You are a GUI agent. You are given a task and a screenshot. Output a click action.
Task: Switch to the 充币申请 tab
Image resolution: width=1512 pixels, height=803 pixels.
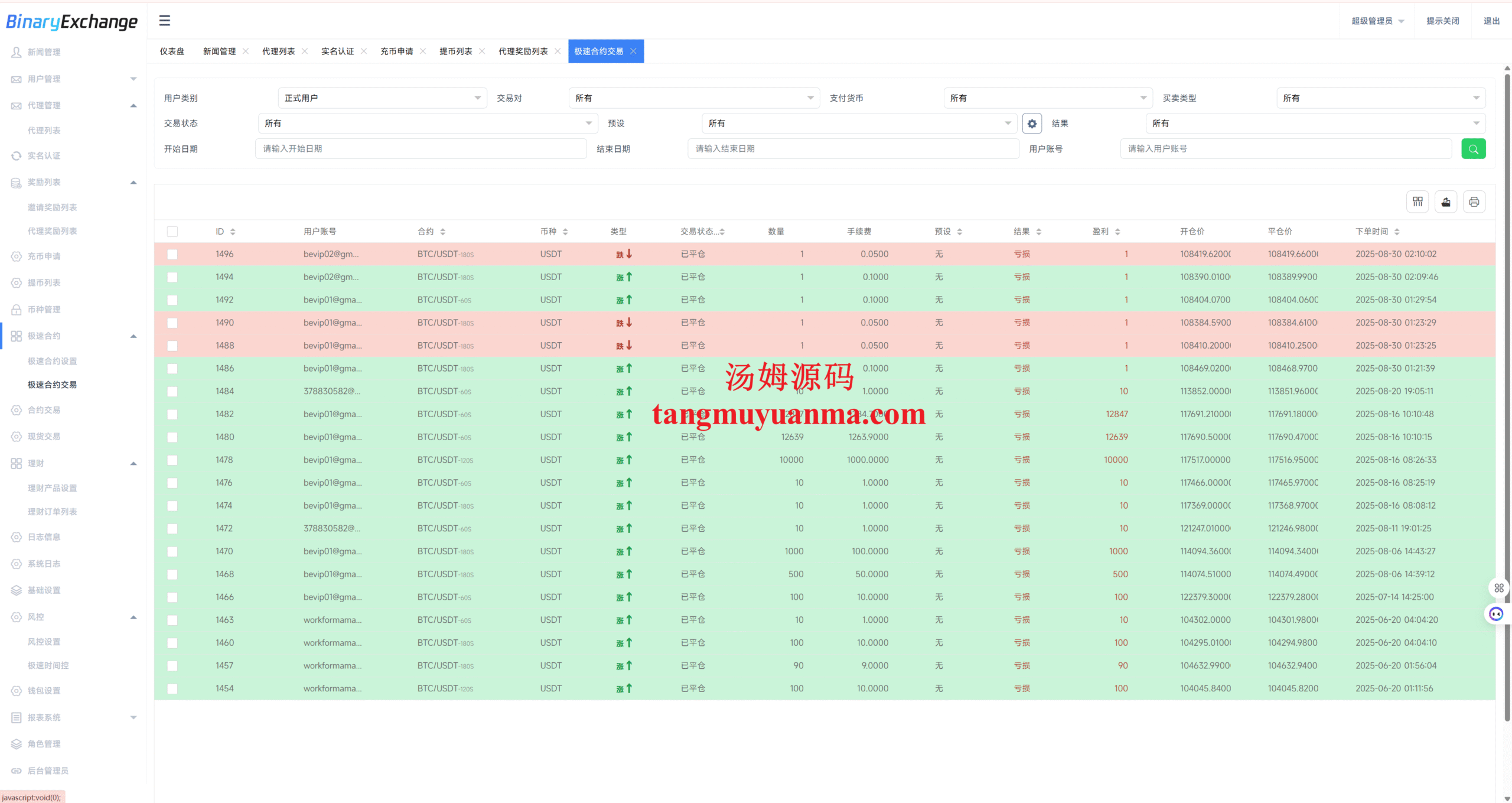click(396, 51)
